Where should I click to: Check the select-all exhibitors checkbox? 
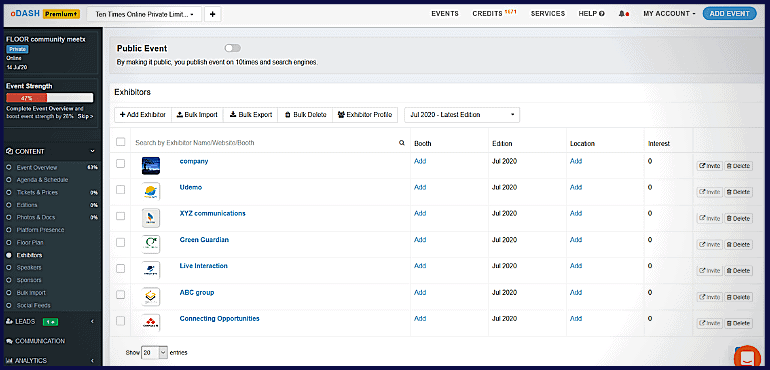[x=120, y=142]
